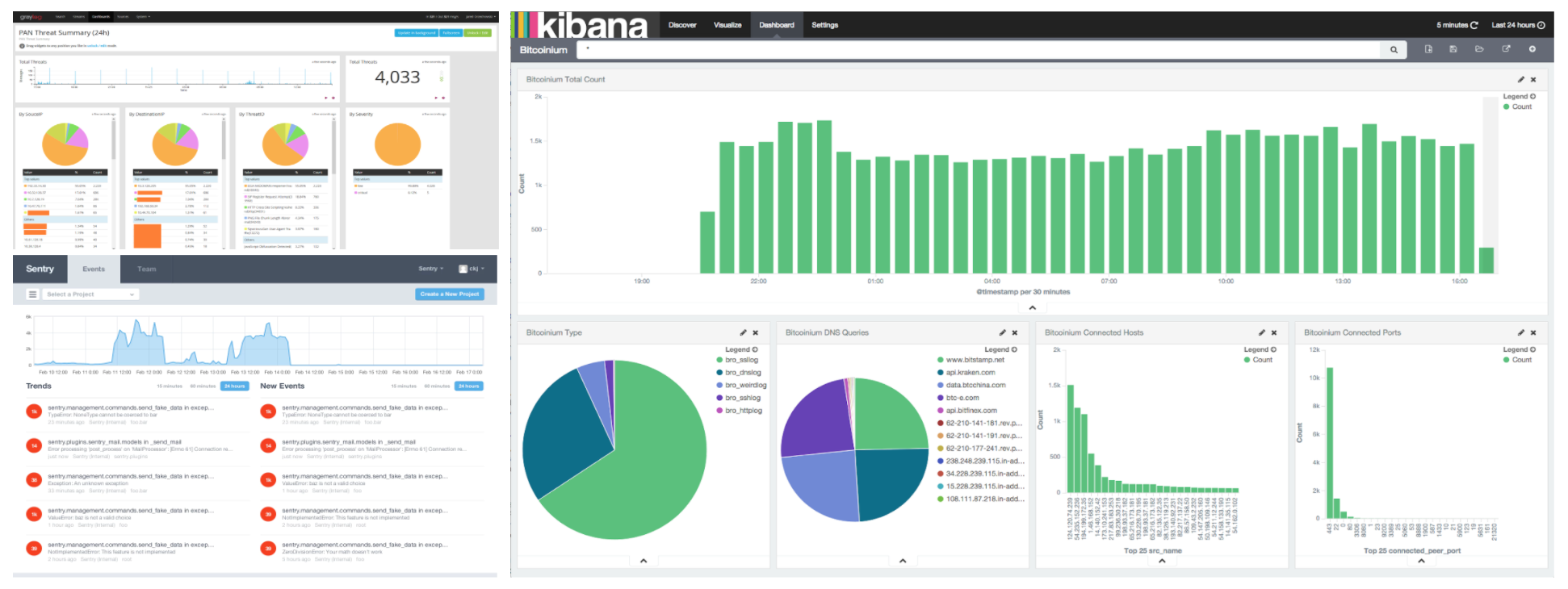Click the Kibana logo
Screen dimensions: 1568x589
pyautogui.click(x=581, y=25)
